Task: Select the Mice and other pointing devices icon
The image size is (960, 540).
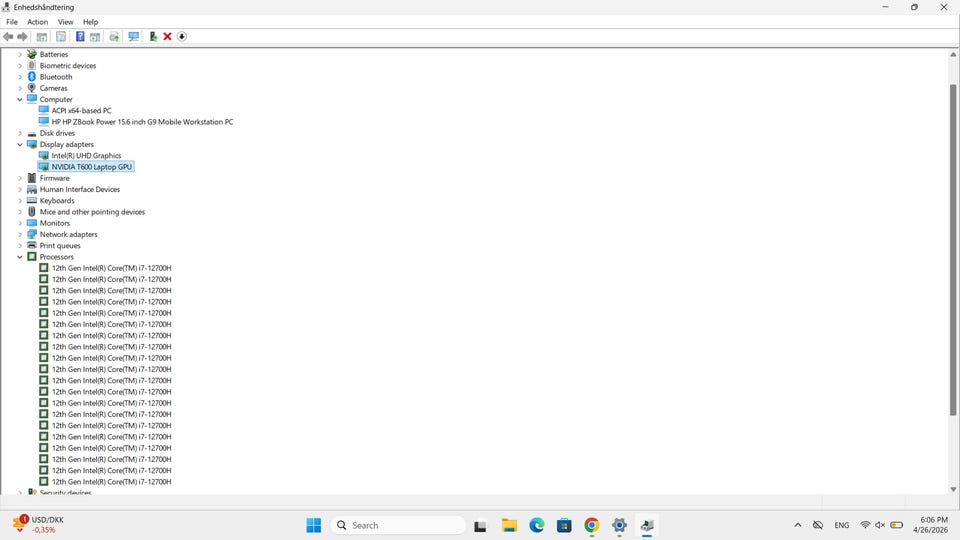Action: pyautogui.click(x=32, y=212)
